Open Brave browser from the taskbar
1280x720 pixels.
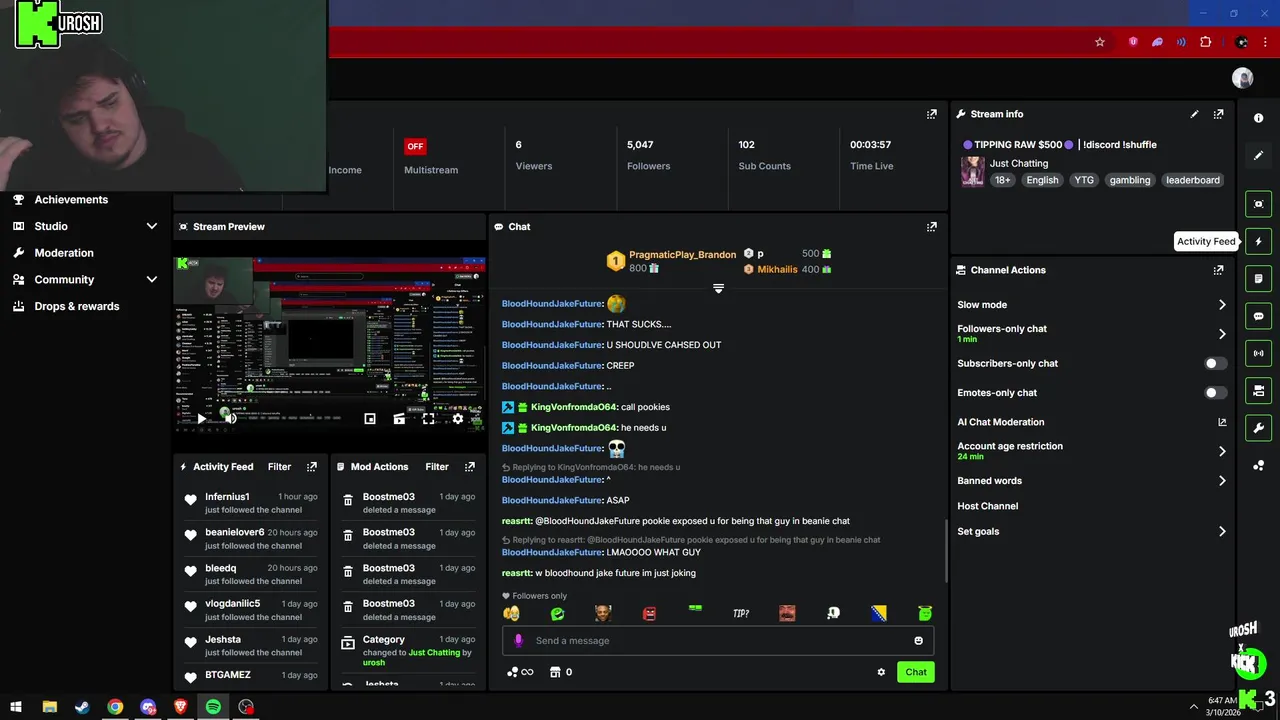180,707
